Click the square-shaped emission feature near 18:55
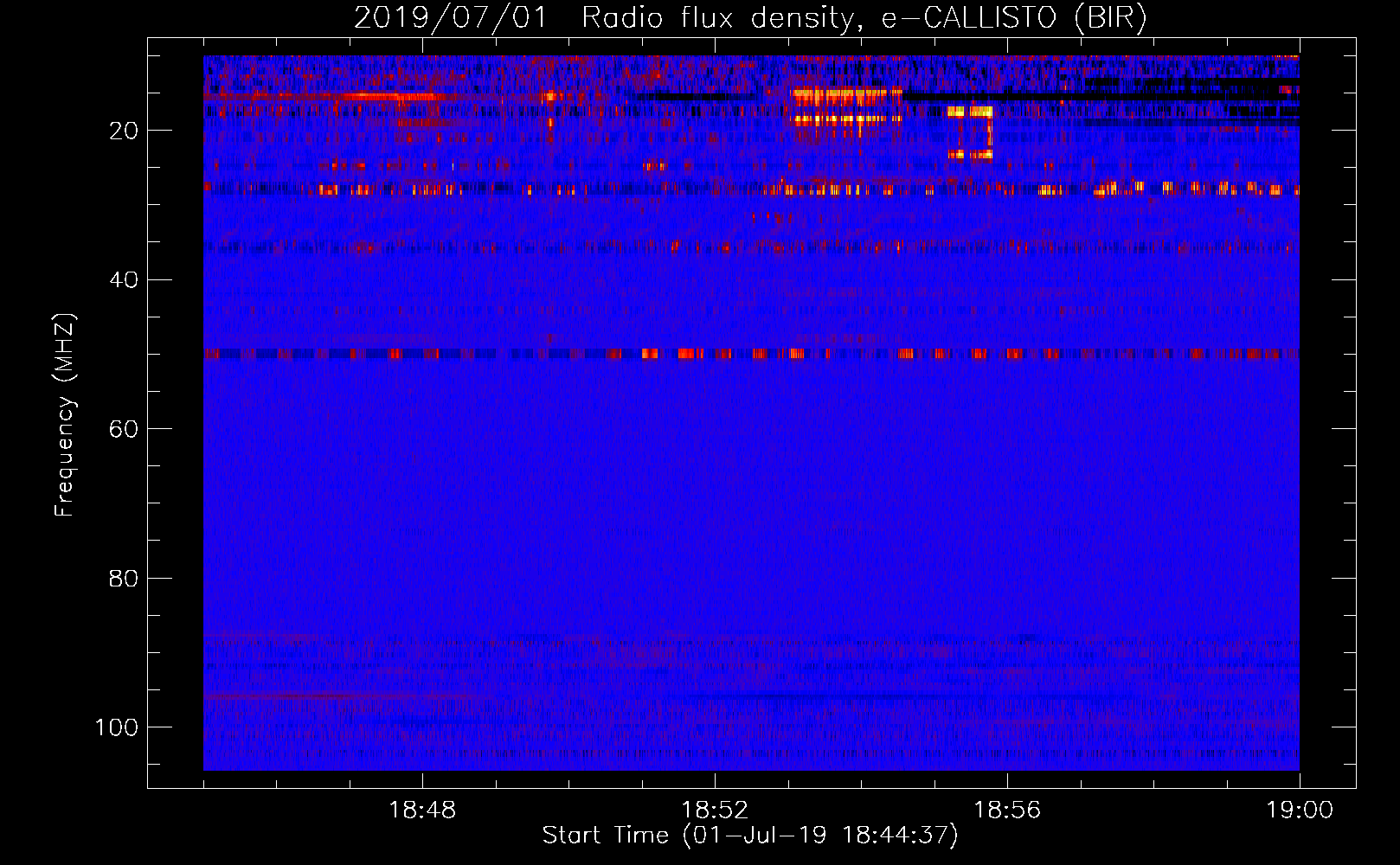Viewport: 1400px width, 865px height. pyautogui.click(x=970, y=133)
